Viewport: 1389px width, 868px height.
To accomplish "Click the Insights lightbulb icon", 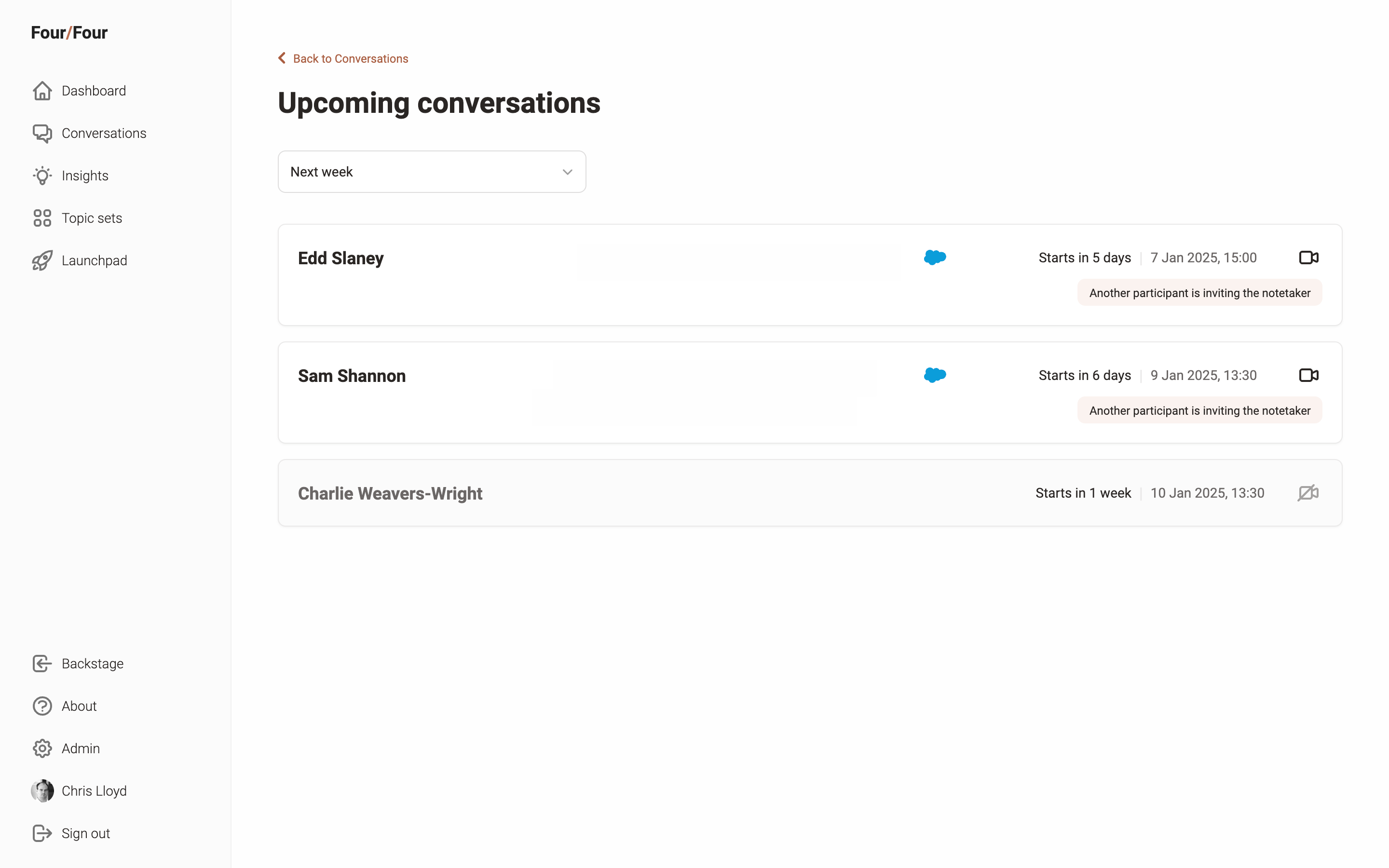I will (x=42, y=176).
